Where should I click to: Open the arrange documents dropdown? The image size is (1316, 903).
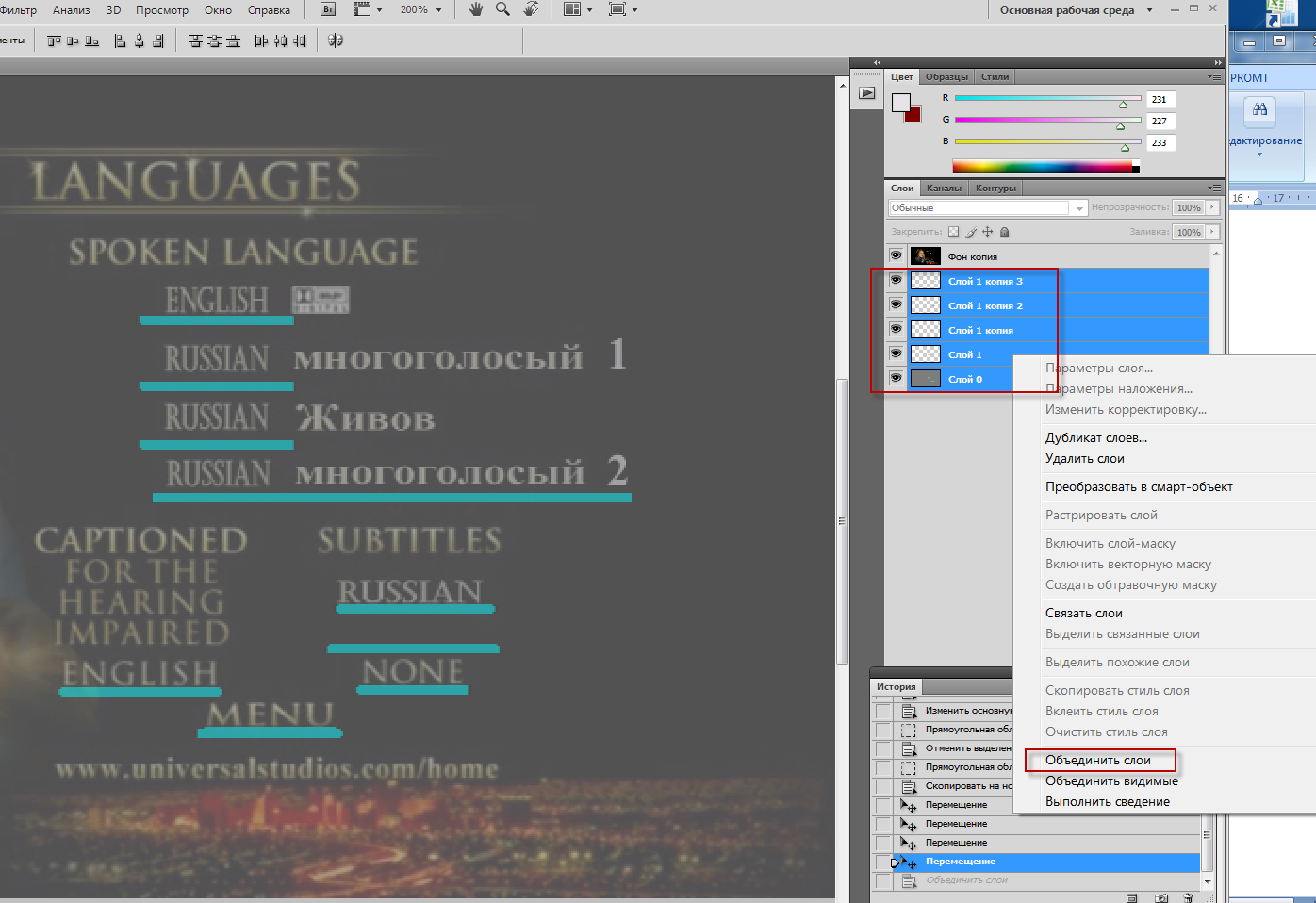tap(578, 9)
